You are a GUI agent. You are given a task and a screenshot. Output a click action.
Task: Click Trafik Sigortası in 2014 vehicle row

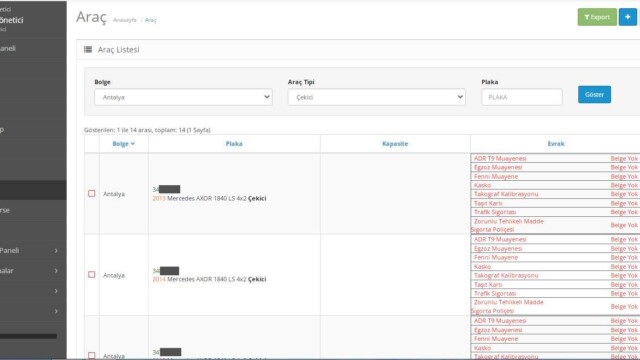(495, 293)
